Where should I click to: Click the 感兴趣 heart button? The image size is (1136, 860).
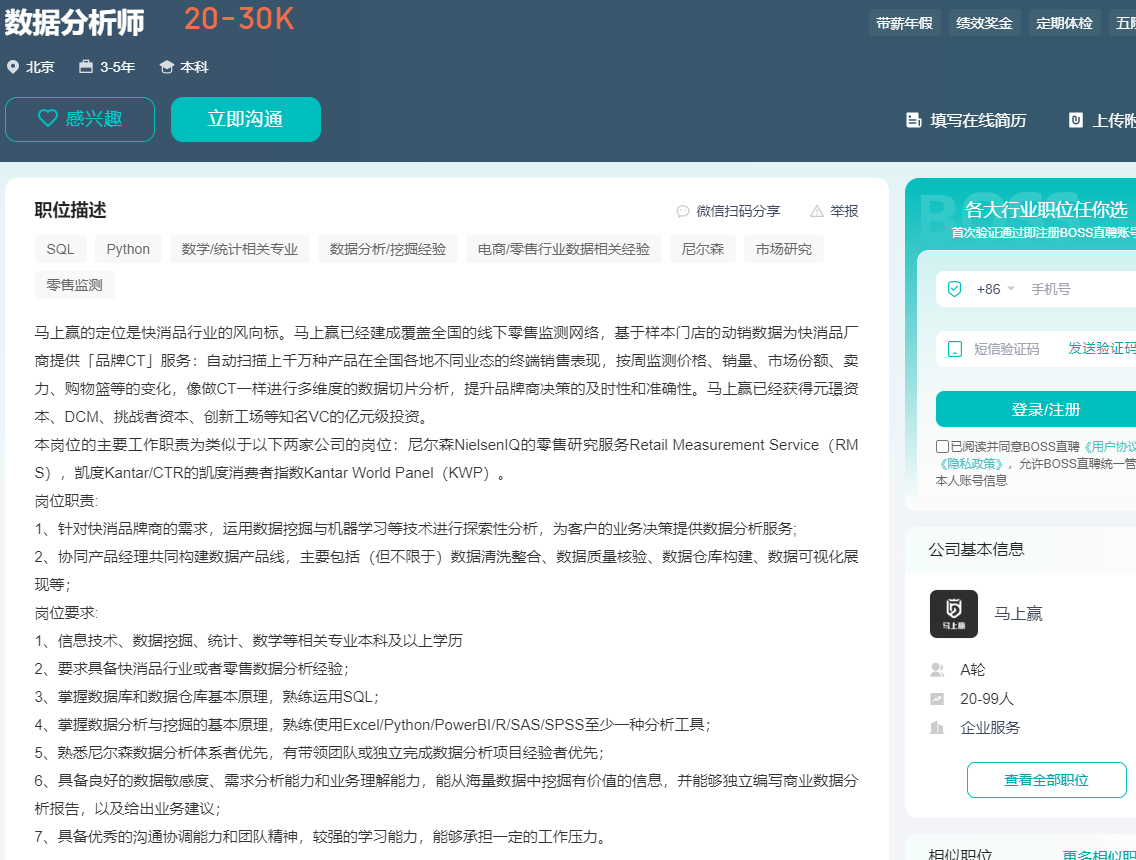tap(80, 120)
